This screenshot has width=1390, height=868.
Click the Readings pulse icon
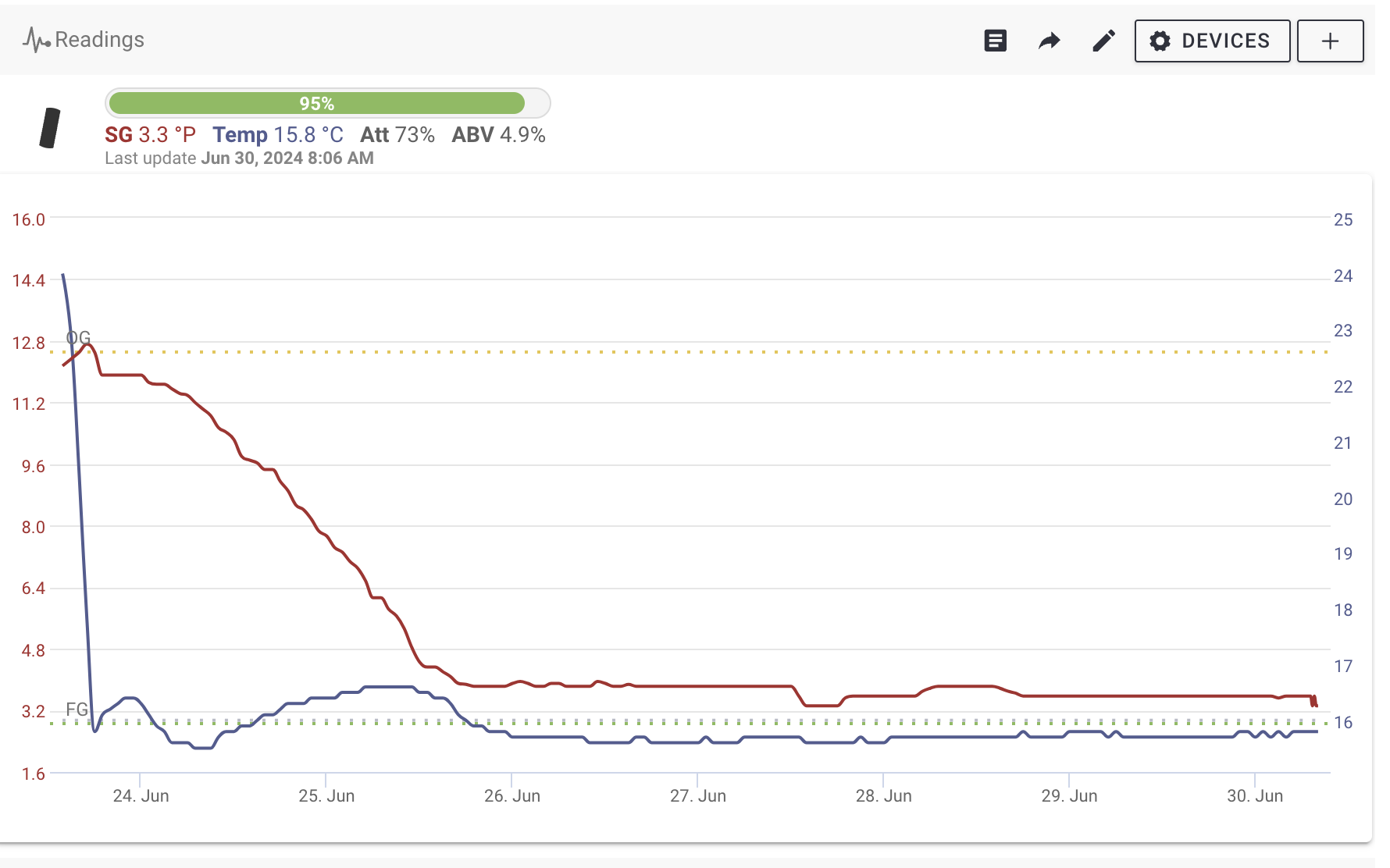point(36,40)
